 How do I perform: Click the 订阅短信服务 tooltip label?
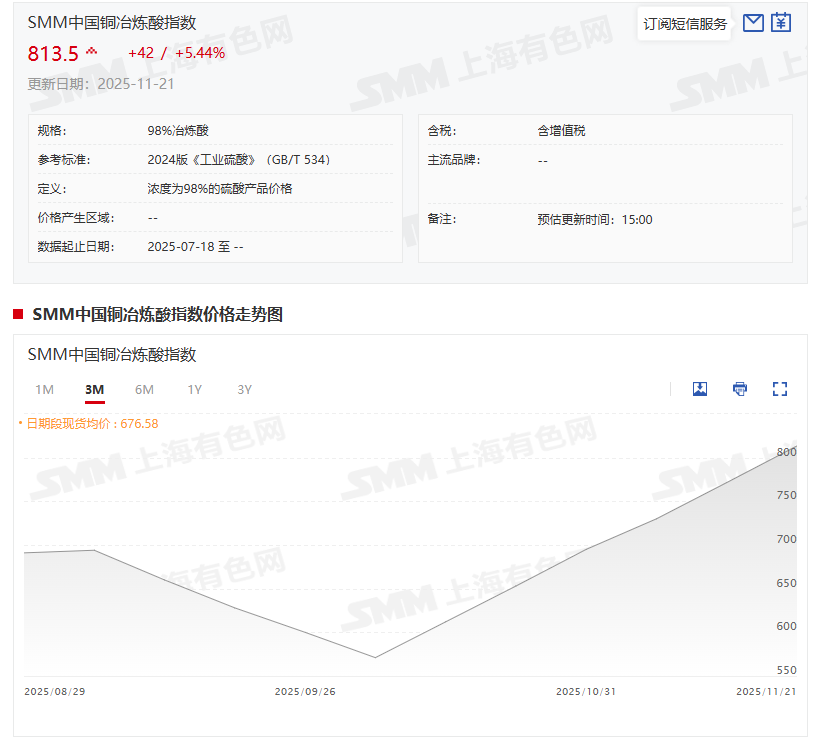(685, 24)
